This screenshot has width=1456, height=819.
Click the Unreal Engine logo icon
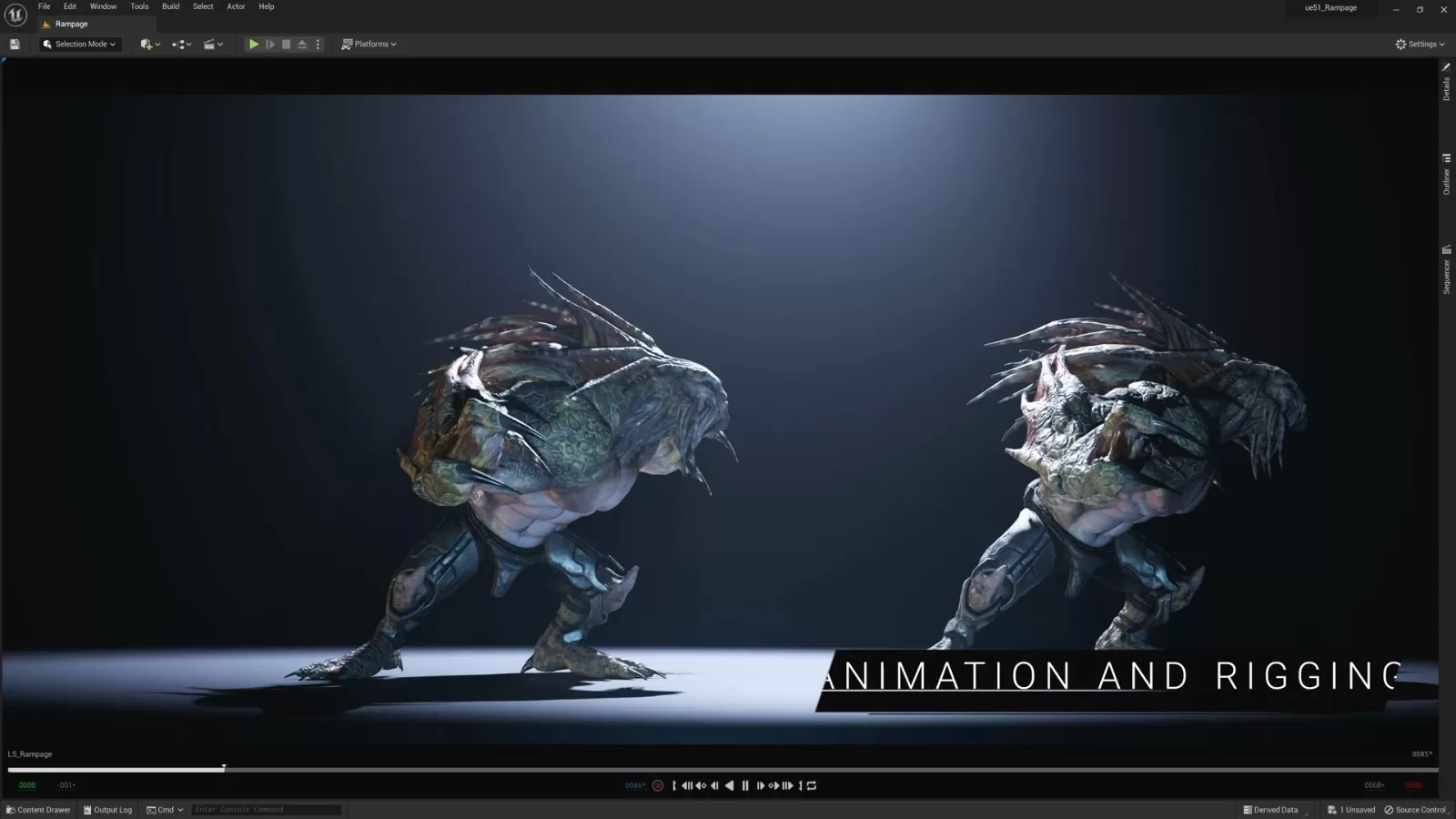tap(15, 15)
